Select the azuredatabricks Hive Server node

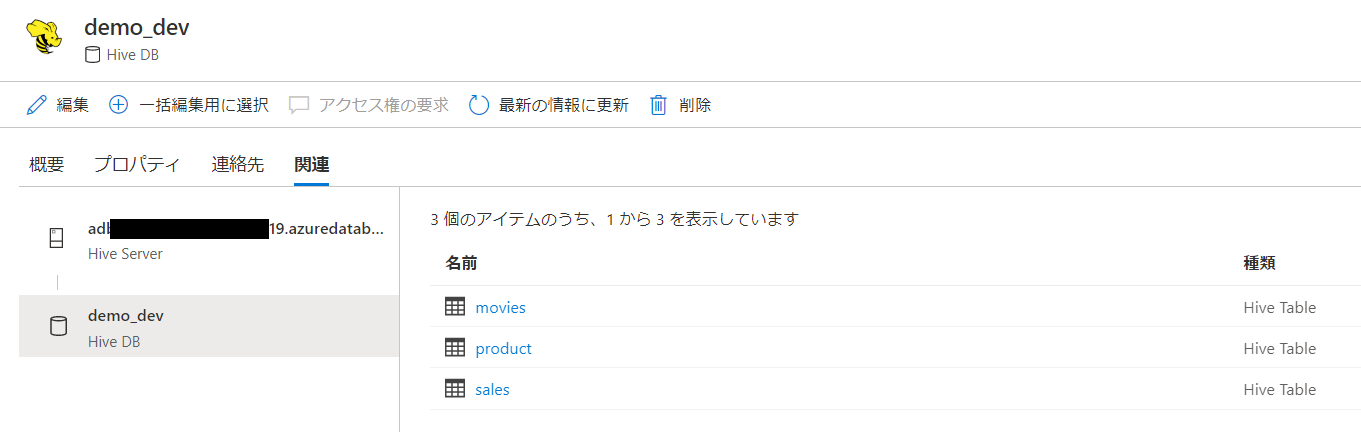(x=209, y=240)
